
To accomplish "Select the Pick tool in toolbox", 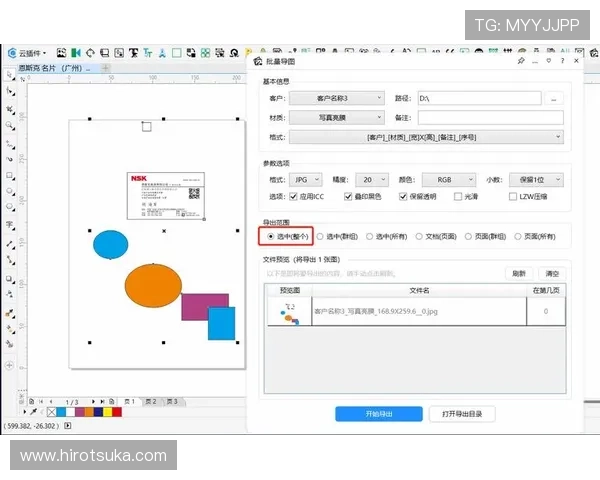I will [10, 75].
